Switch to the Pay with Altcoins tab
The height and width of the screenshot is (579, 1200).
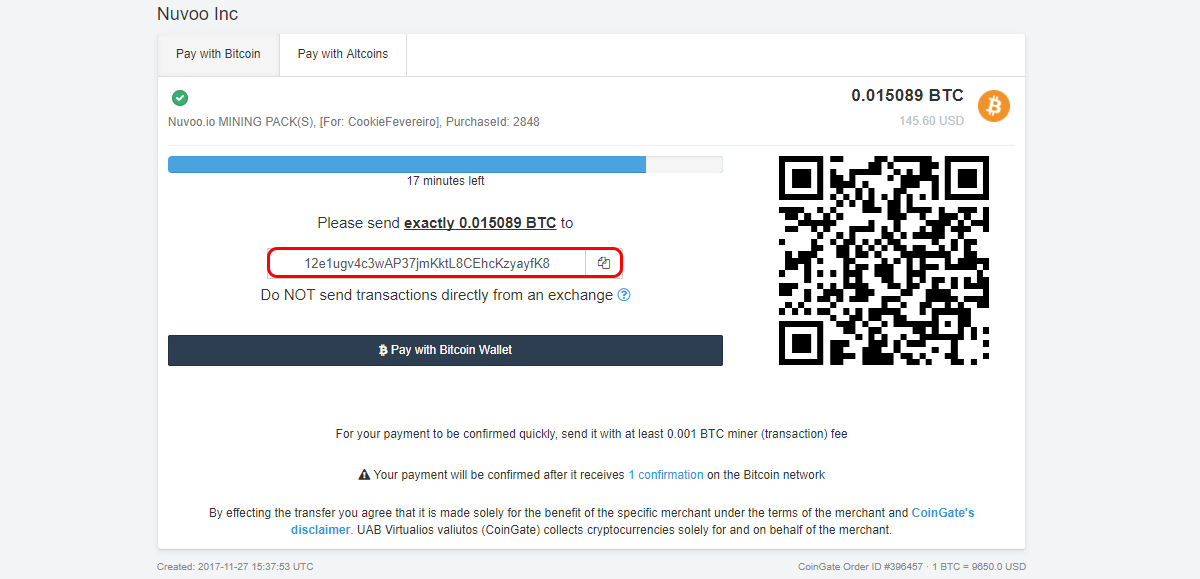[343, 54]
